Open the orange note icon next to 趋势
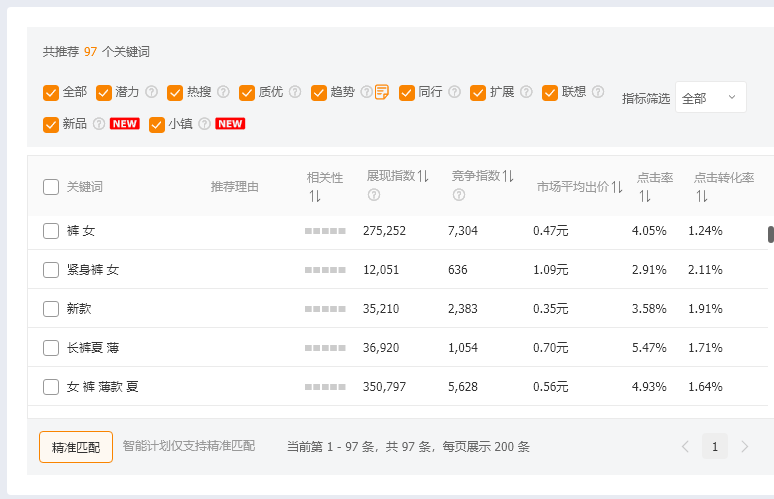The image size is (774, 499). coord(382,92)
